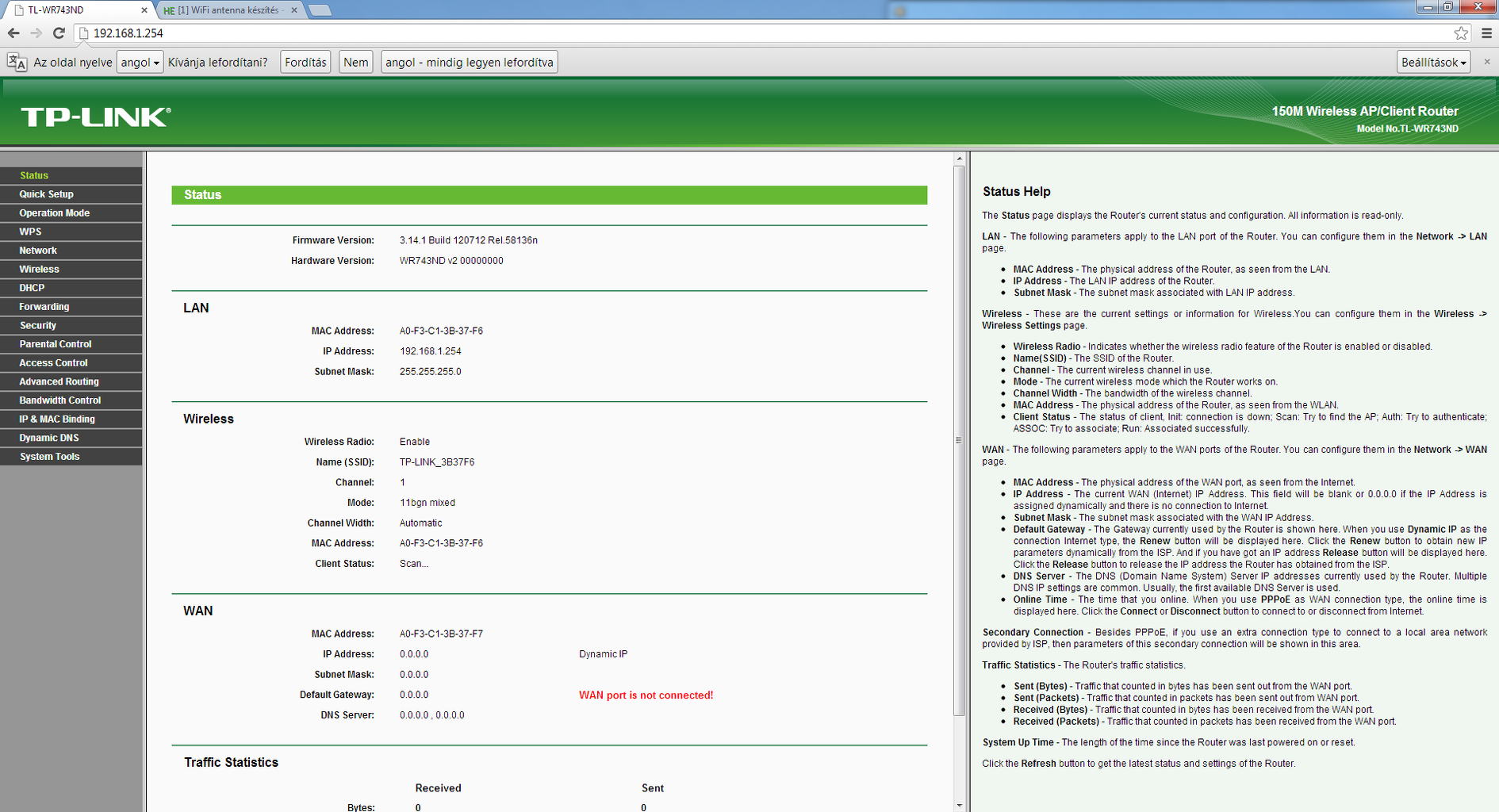Open the Wireless settings menu
This screenshot has height=812, width=1499.
71,270
